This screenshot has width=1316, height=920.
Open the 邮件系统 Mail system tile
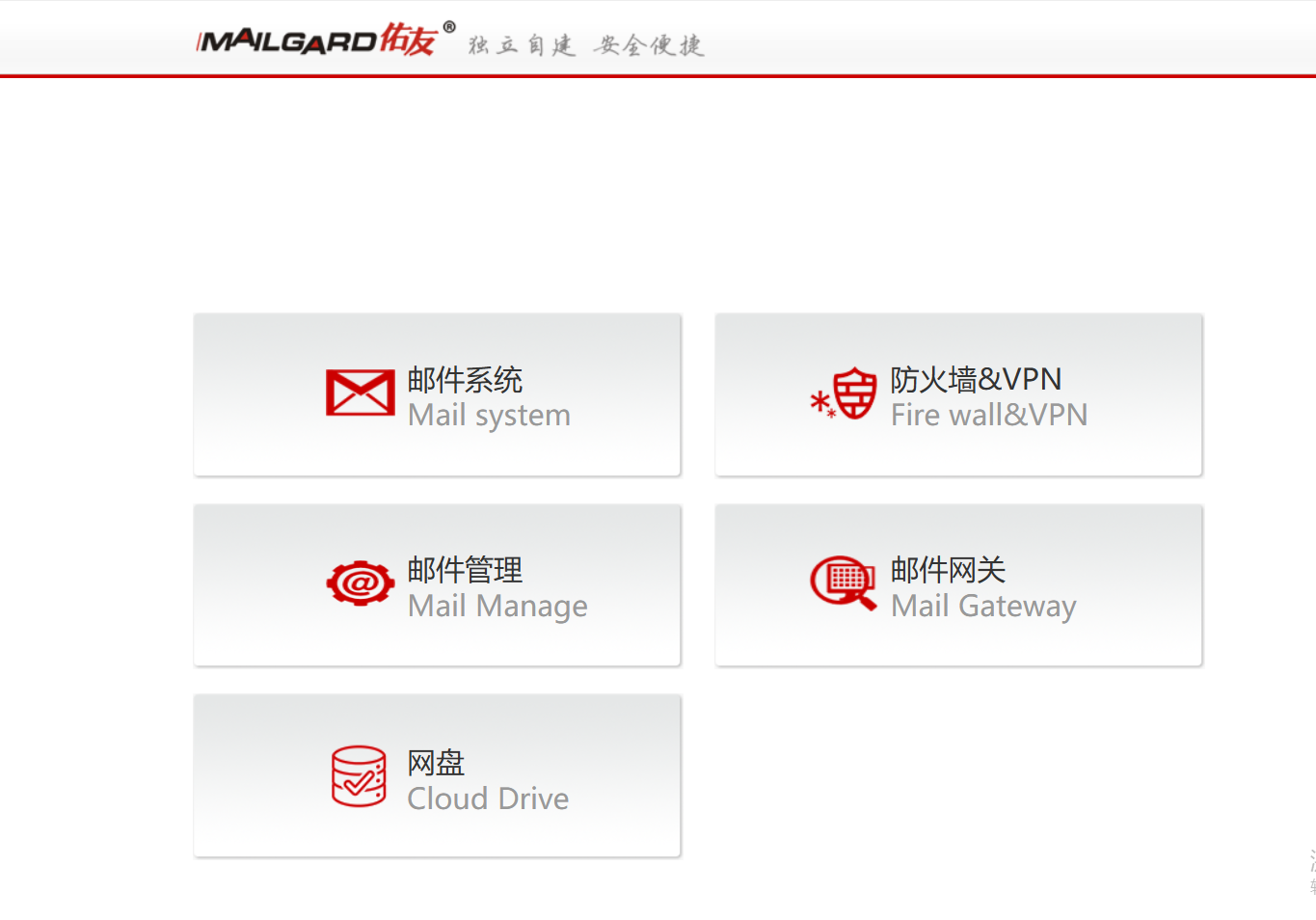pyautogui.click(x=438, y=394)
